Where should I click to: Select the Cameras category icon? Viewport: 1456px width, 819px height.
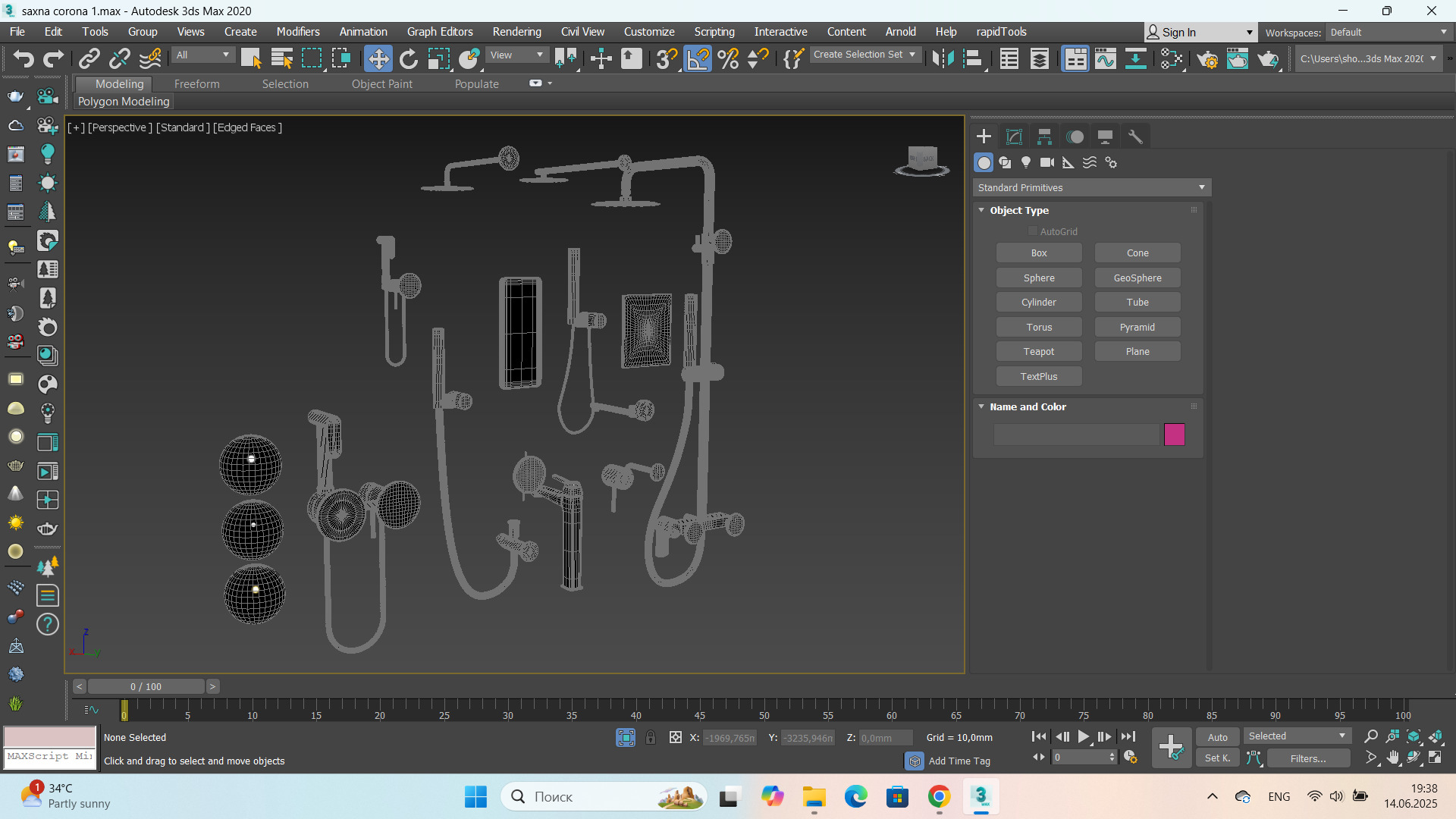pos(1047,162)
